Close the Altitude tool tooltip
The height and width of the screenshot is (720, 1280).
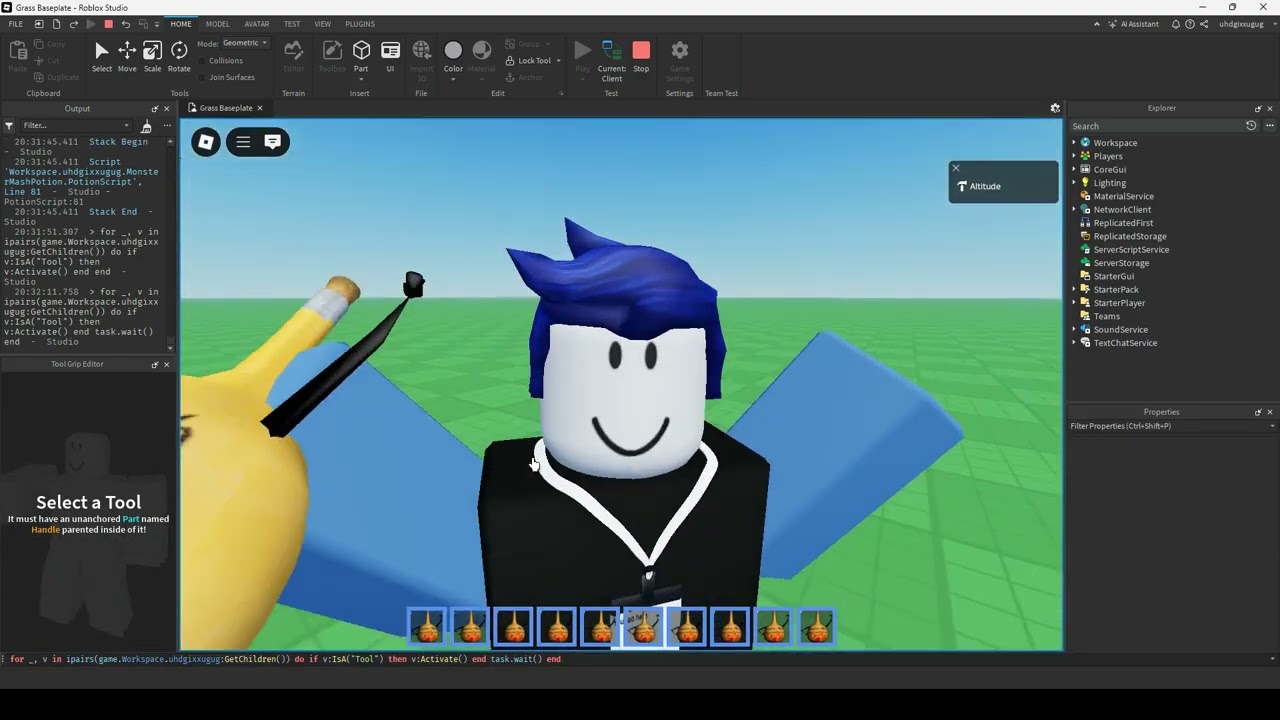click(956, 168)
